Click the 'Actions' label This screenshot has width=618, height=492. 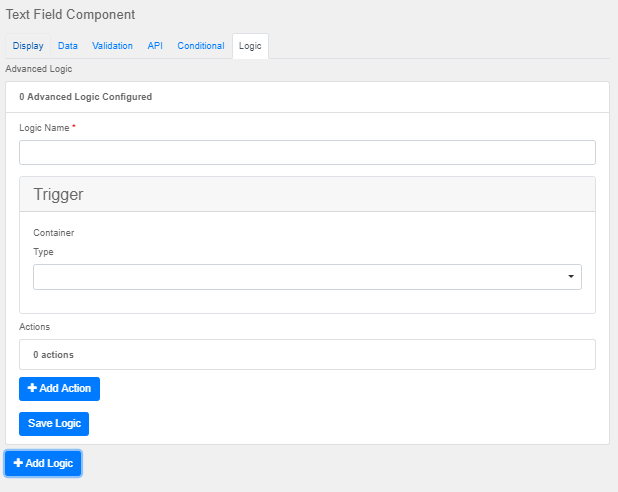[x=35, y=327]
